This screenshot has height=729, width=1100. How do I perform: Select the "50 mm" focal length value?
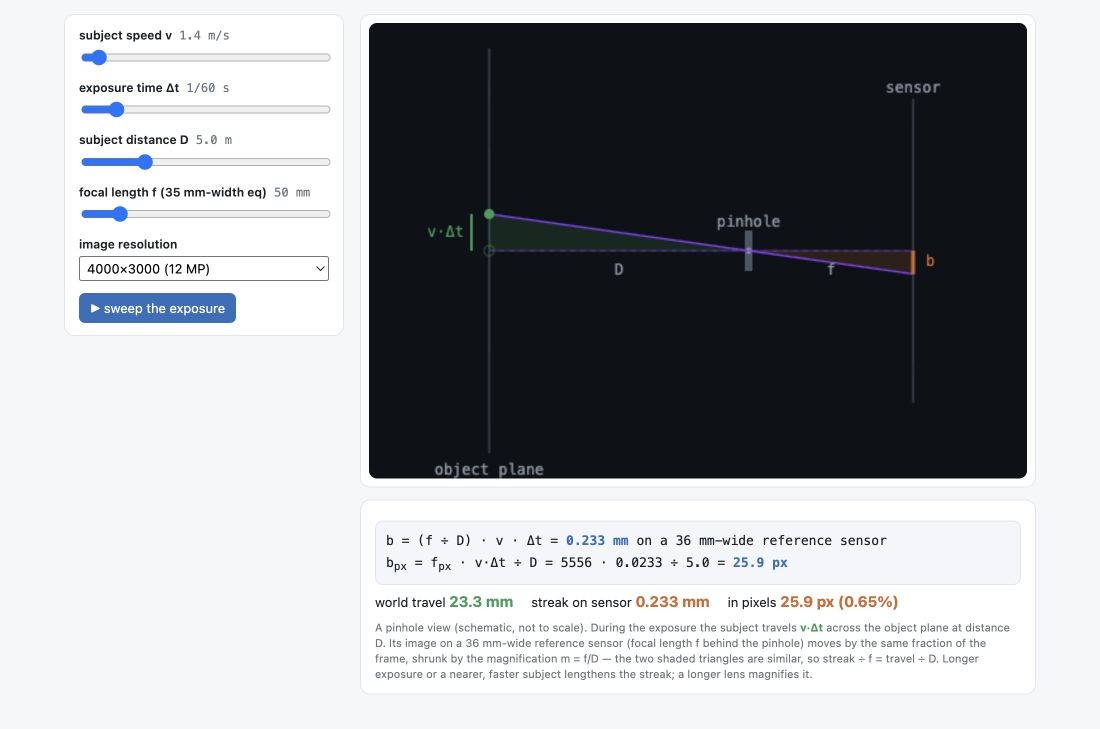click(292, 192)
